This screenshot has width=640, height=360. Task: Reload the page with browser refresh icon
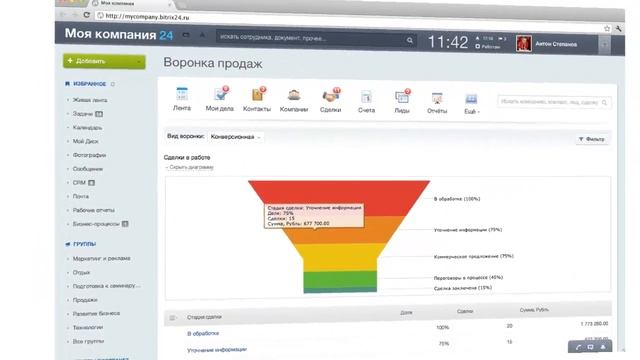[87, 15]
